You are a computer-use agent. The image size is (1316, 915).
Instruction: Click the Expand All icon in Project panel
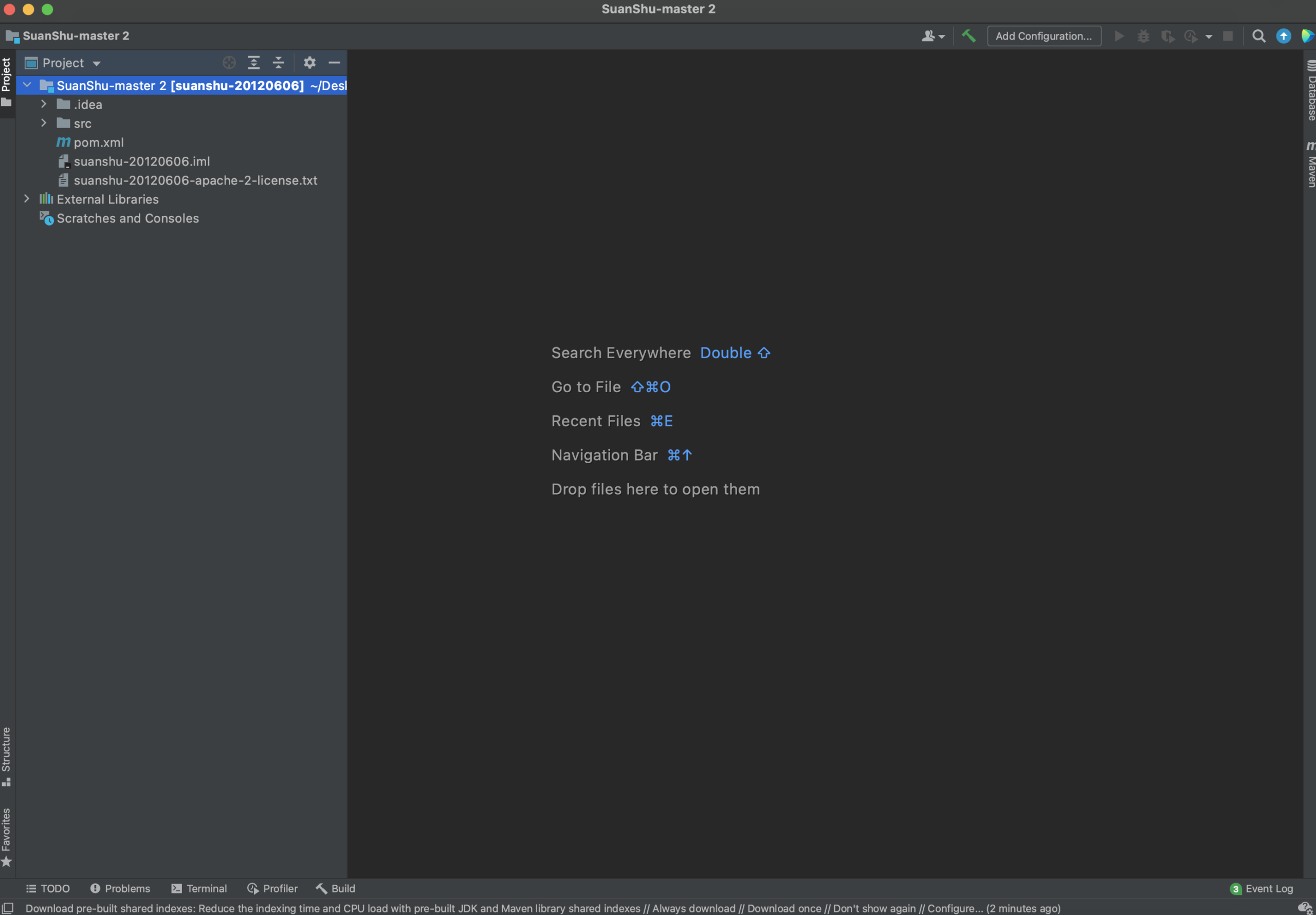coord(254,63)
